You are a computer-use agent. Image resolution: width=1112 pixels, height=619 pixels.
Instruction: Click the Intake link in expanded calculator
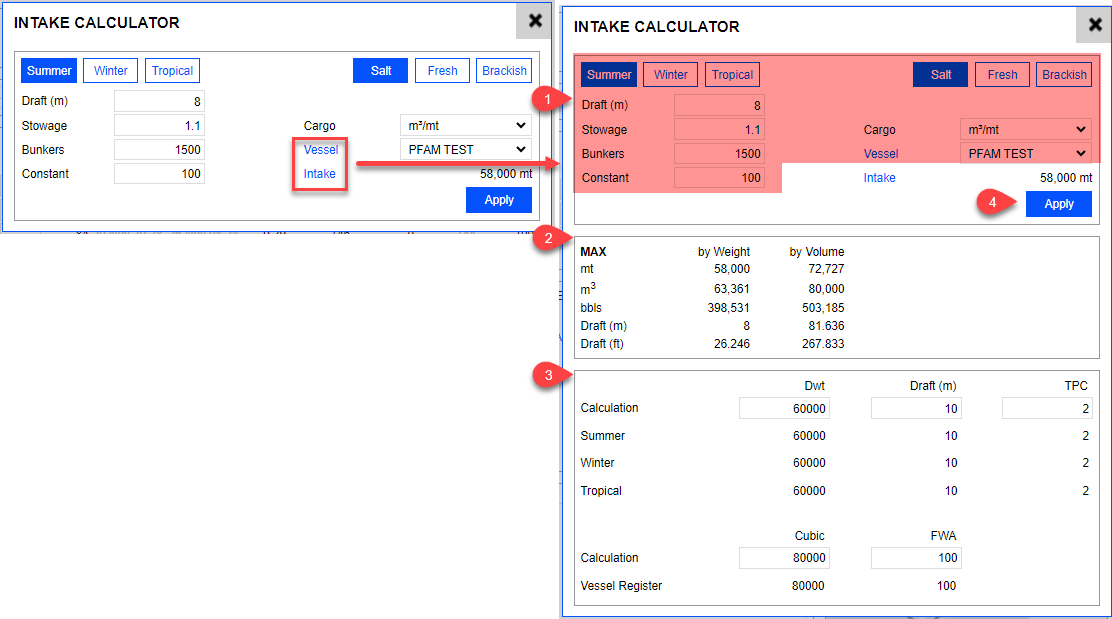879,178
